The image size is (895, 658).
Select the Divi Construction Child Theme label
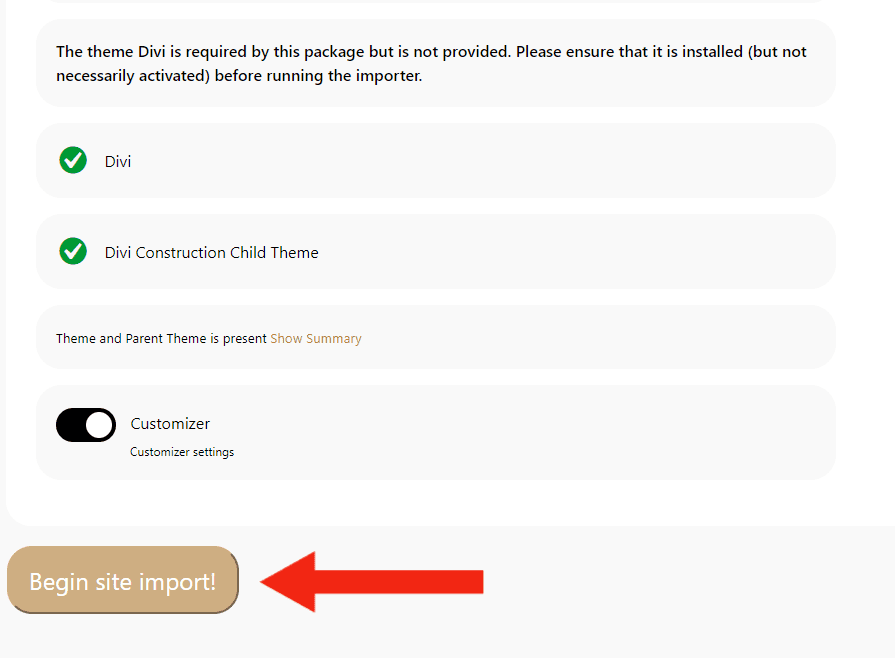coord(212,253)
